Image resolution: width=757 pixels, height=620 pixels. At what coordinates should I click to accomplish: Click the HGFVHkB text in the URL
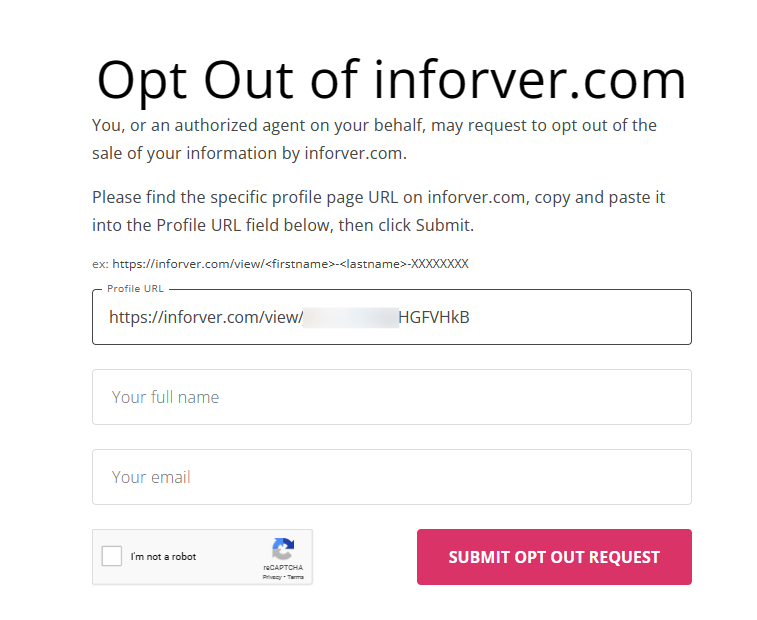434,318
